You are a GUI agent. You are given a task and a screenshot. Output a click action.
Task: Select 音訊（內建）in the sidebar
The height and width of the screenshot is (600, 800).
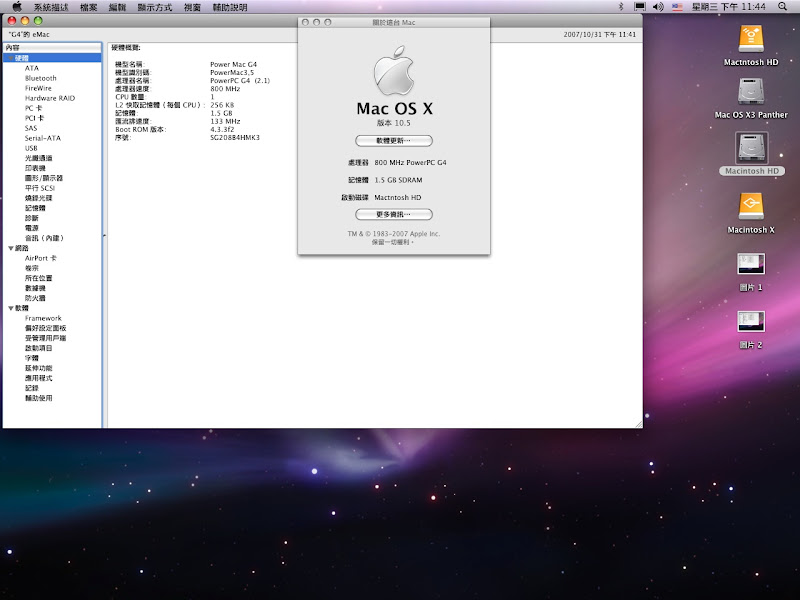(x=44, y=238)
